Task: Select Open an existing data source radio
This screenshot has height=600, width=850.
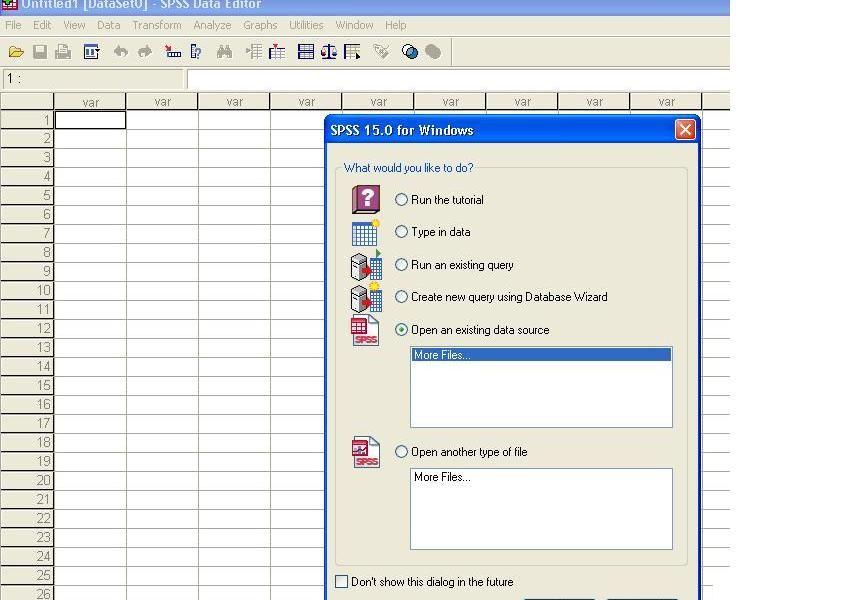Action: [x=401, y=330]
